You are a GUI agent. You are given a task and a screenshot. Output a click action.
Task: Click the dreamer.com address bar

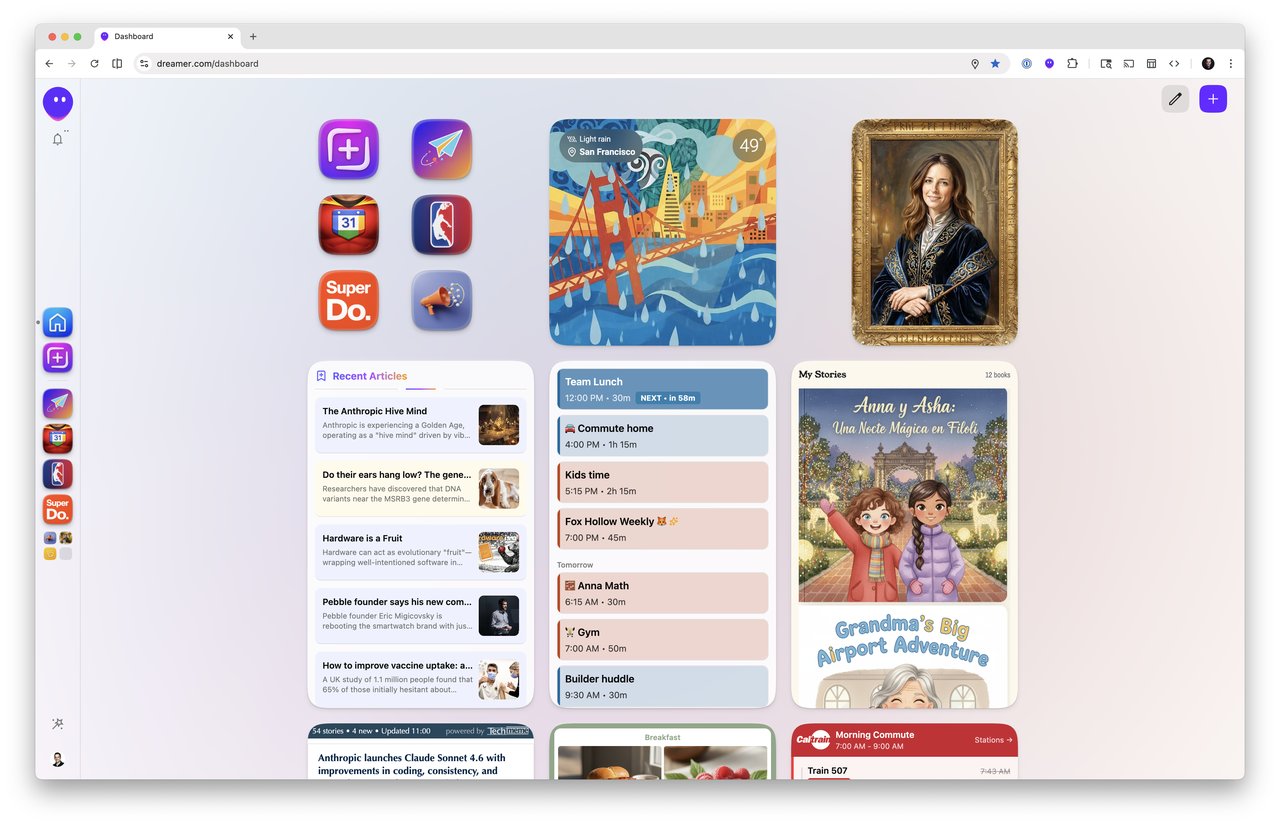coord(550,63)
